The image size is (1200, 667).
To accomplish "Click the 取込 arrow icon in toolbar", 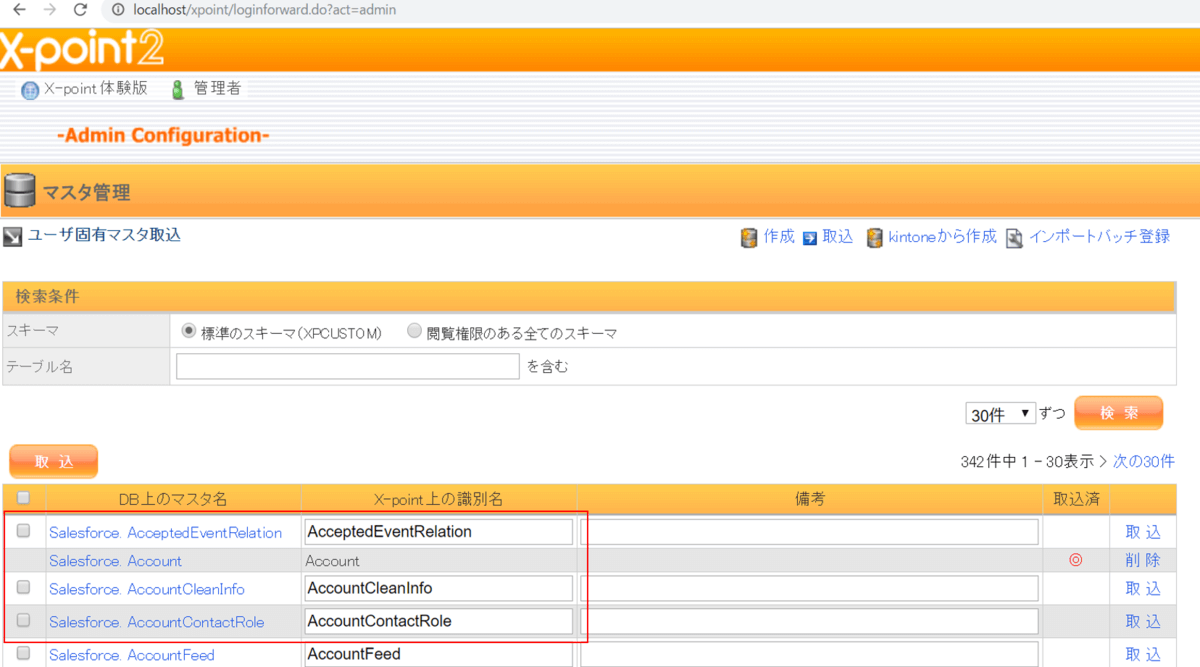I will (x=810, y=238).
